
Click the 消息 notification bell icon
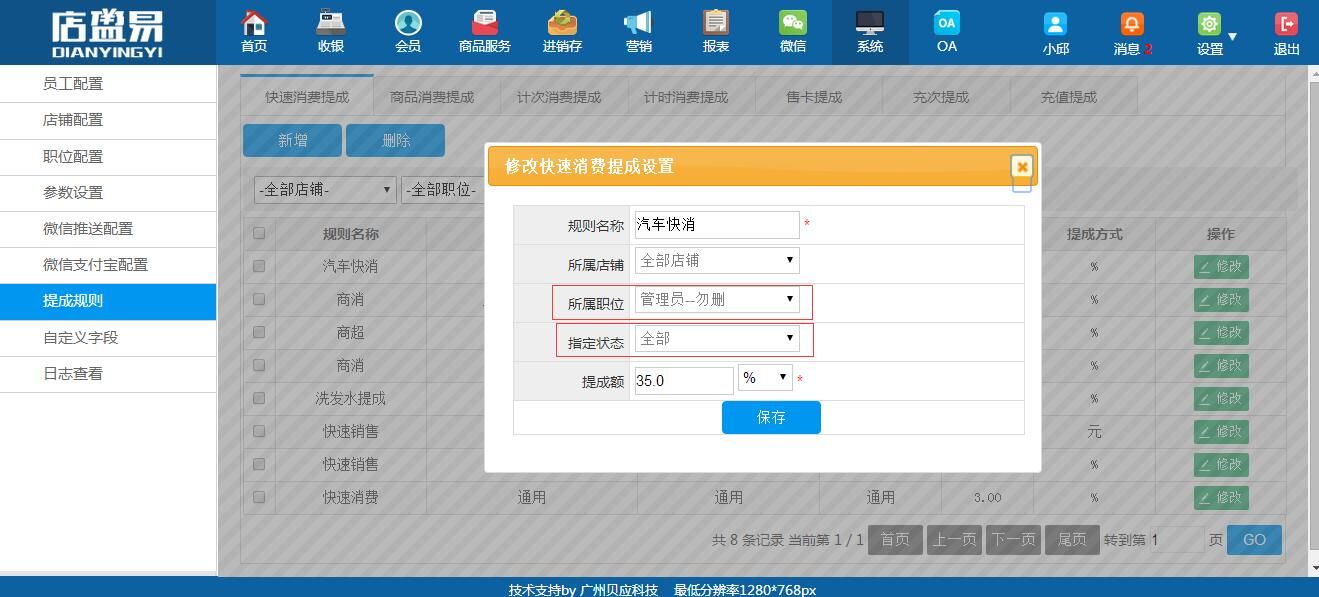1131,25
